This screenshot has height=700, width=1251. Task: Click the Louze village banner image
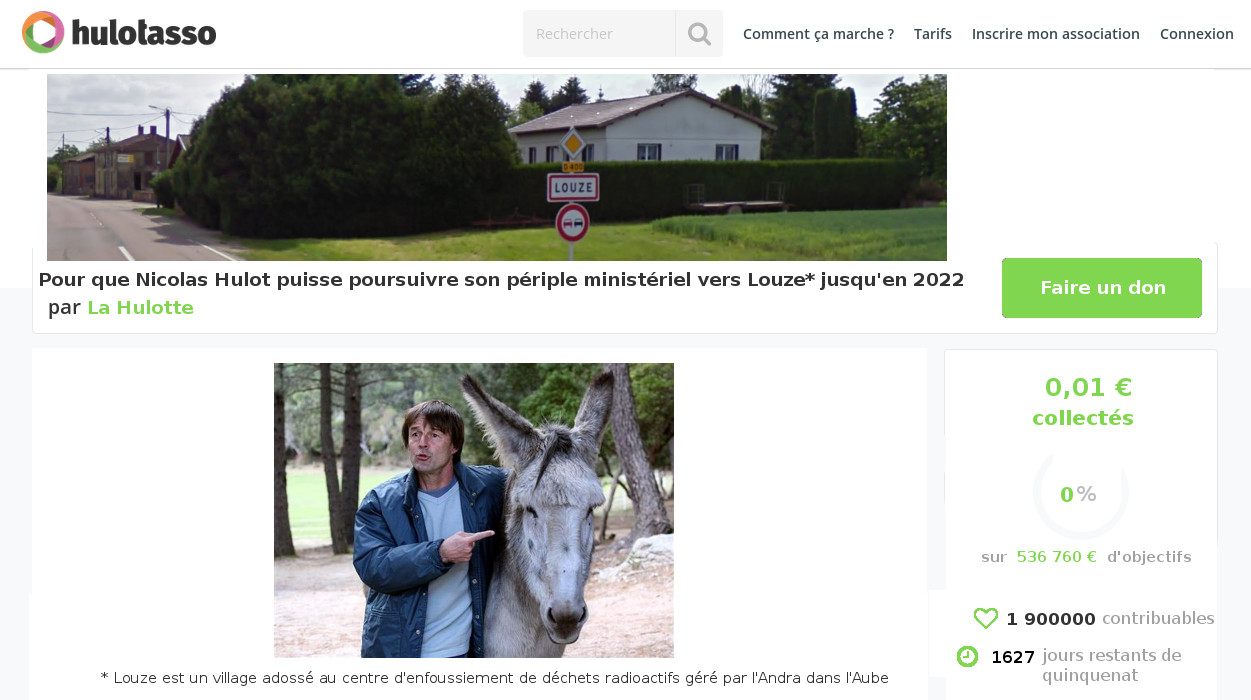(497, 167)
